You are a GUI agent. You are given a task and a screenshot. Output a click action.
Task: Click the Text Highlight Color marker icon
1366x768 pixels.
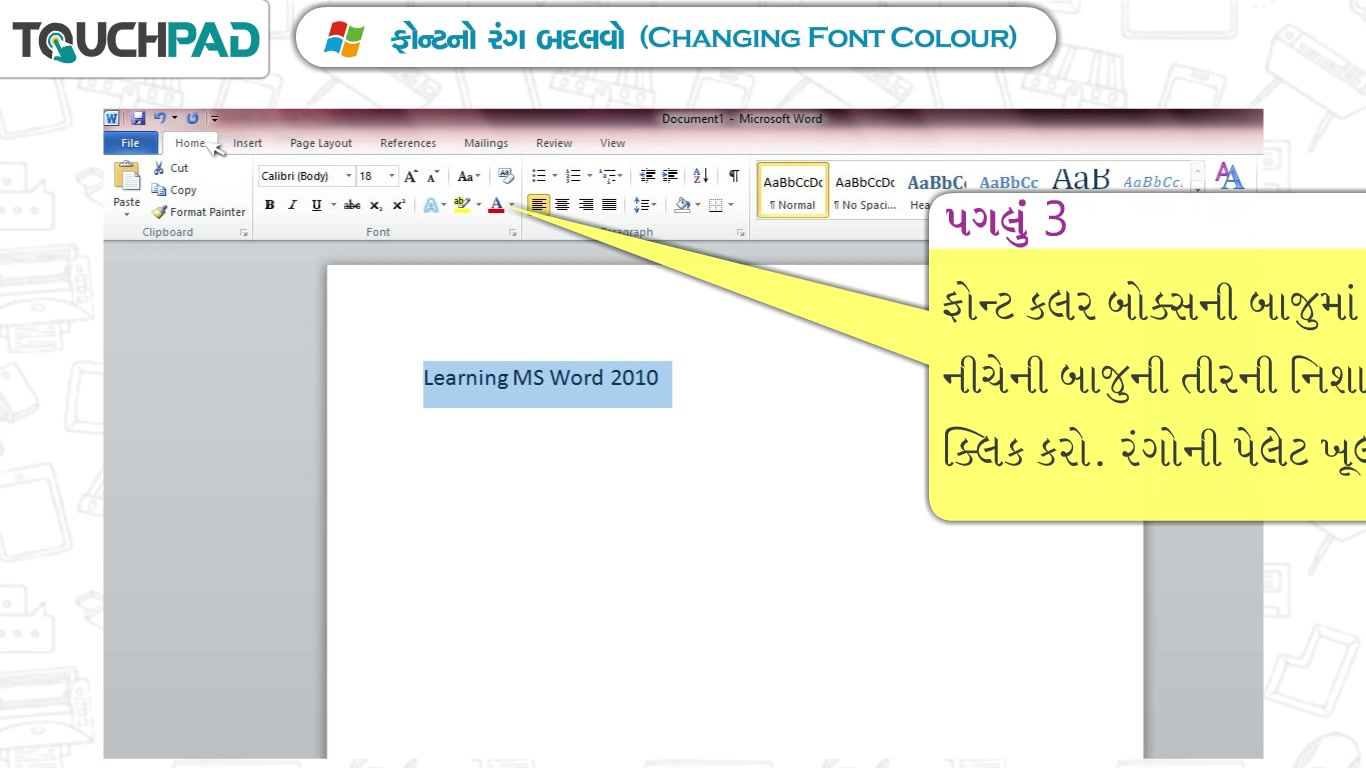[x=461, y=205]
